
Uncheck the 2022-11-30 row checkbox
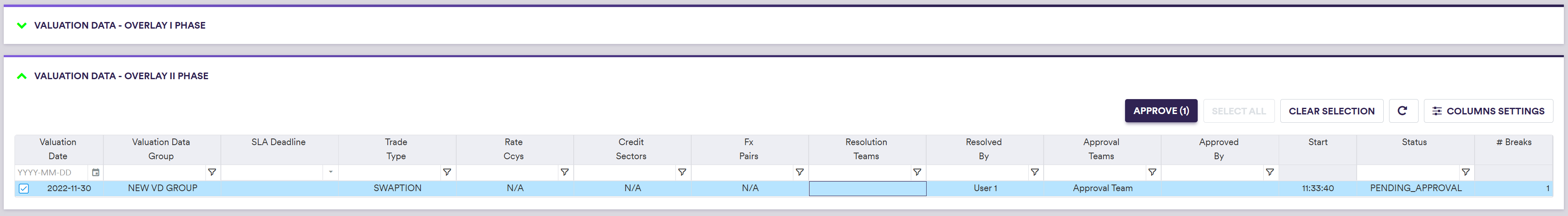point(24,189)
